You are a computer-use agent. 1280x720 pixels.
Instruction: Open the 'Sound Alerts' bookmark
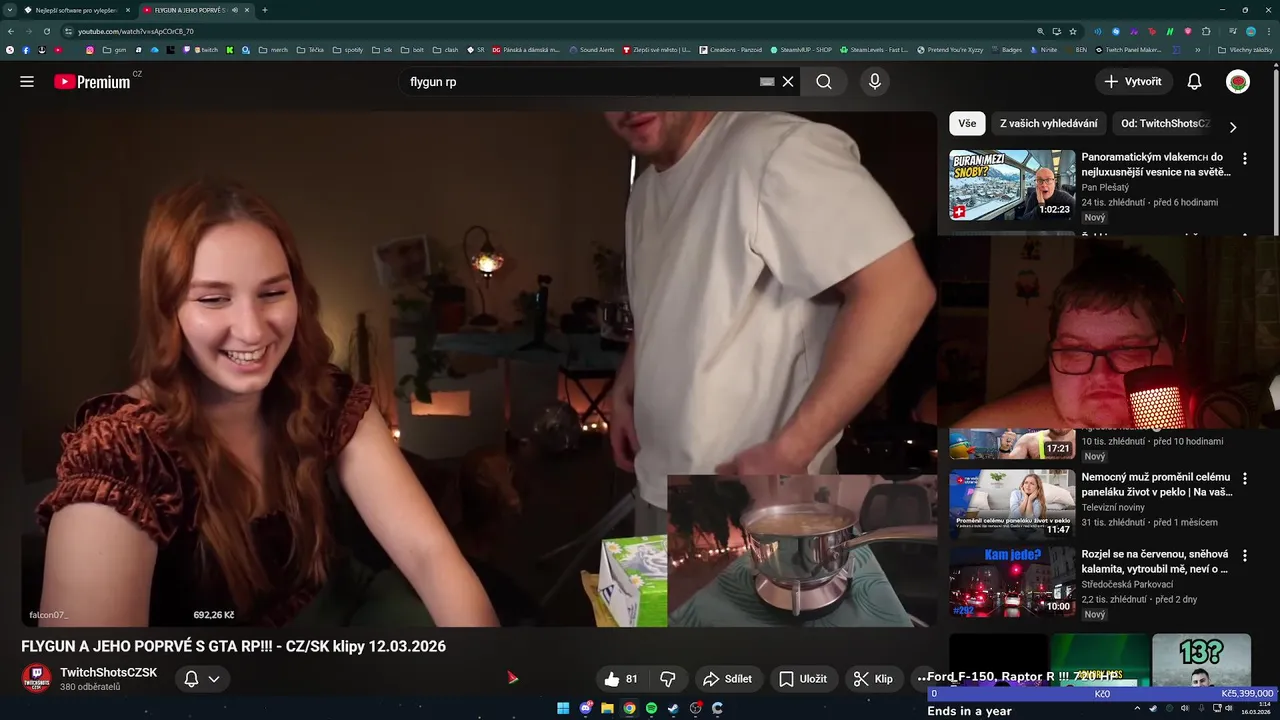[591, 49]
